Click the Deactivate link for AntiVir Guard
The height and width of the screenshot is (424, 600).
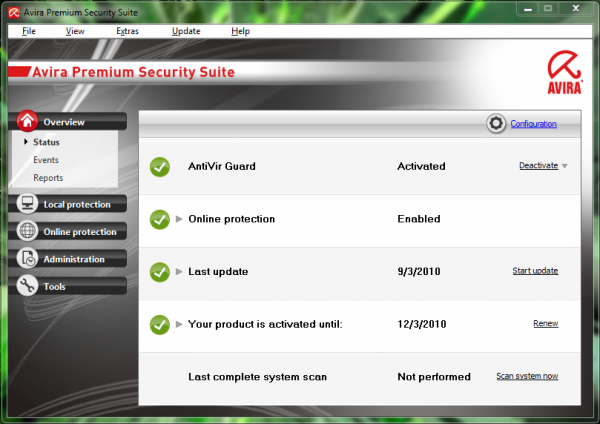538,165
